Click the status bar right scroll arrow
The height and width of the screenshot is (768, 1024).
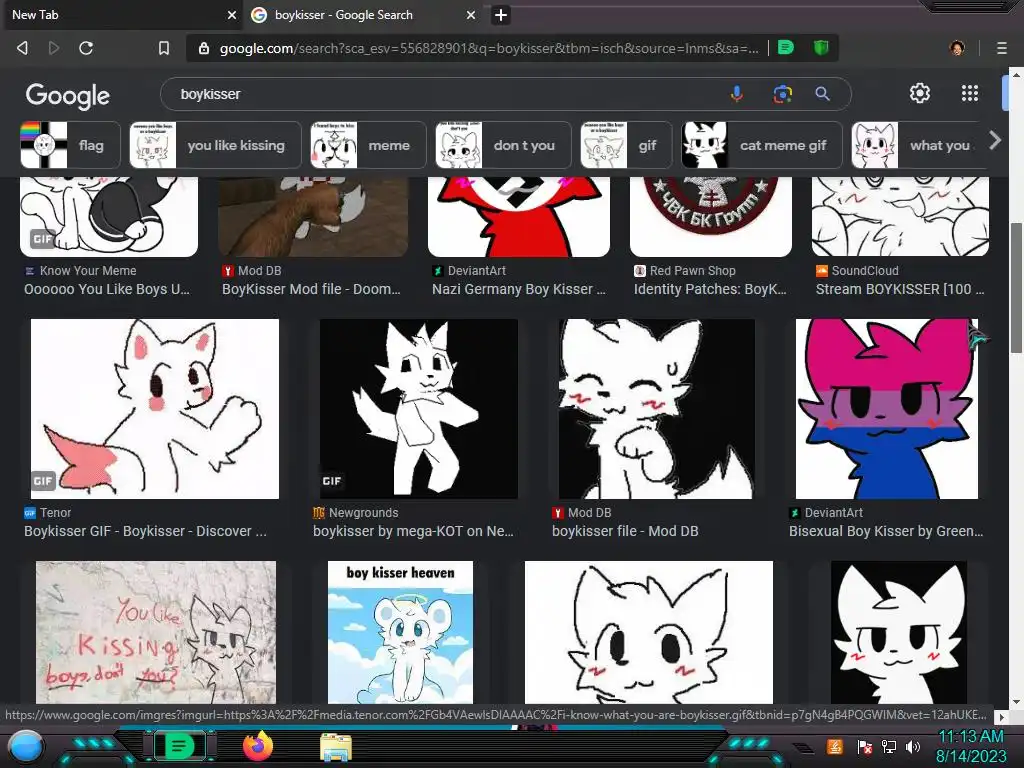(x=1000, y=716)
